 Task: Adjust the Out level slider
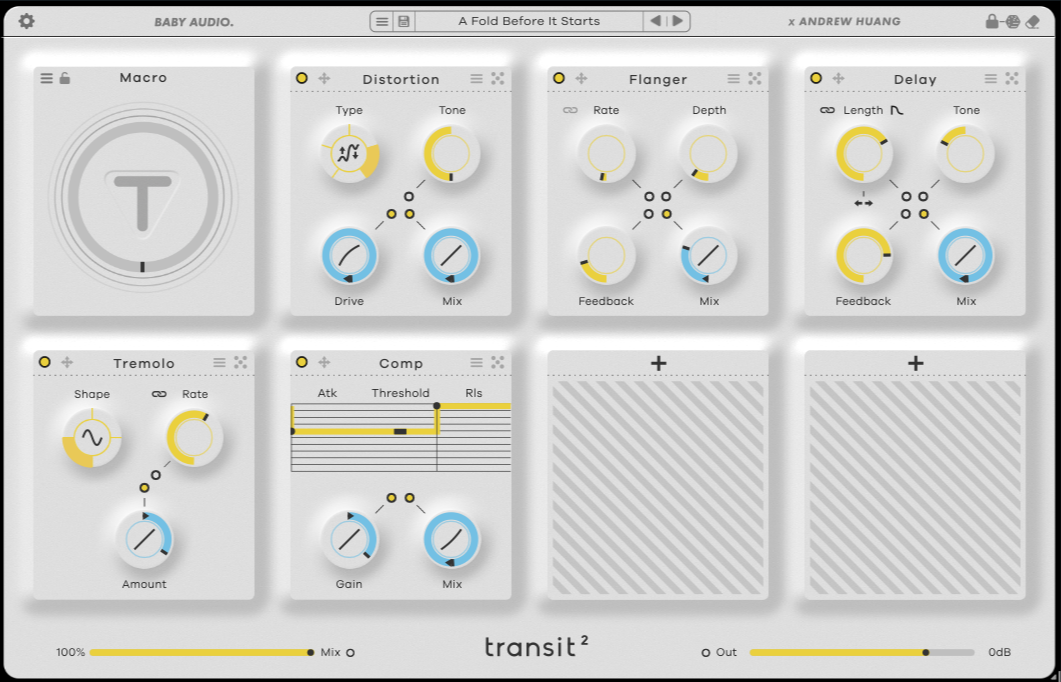(861, 653)
